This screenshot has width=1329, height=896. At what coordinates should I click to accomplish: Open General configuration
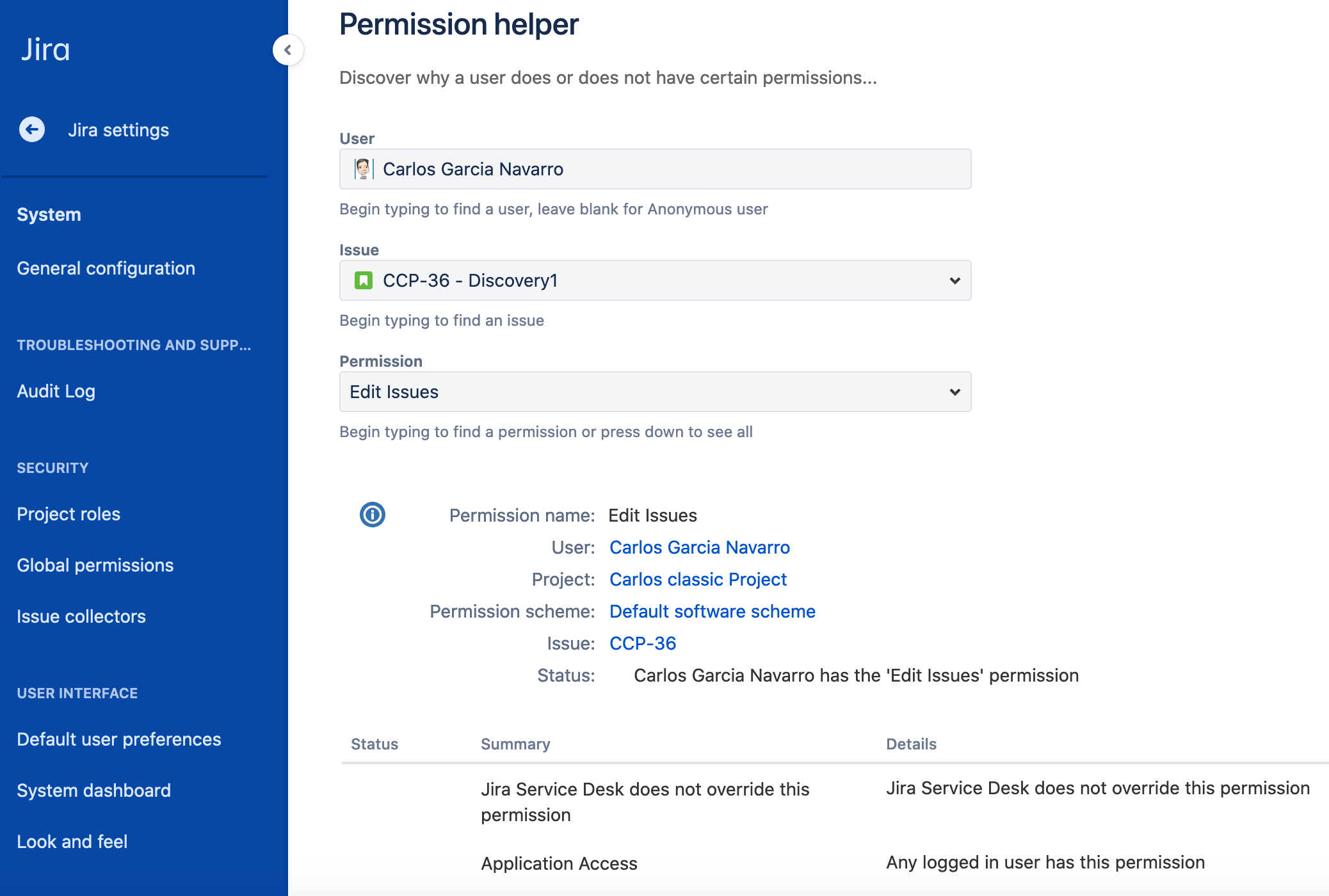[x=106, y=268]
